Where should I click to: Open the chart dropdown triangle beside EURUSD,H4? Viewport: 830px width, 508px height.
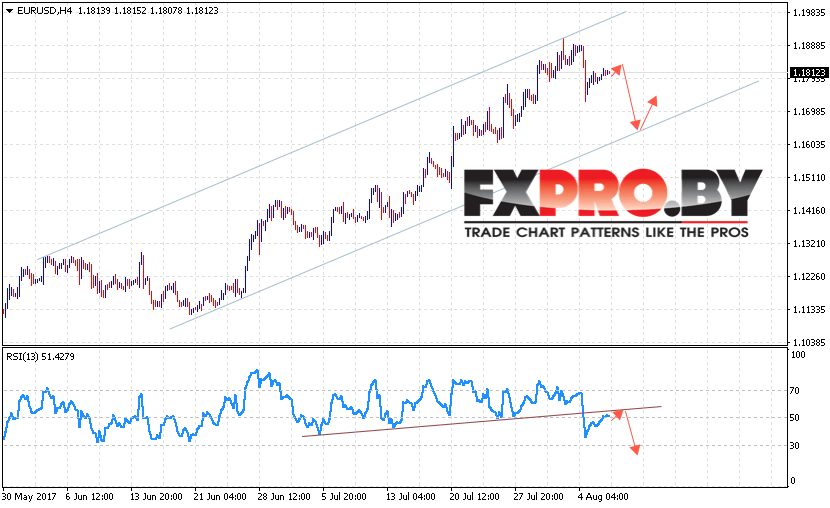click(9, 11)
